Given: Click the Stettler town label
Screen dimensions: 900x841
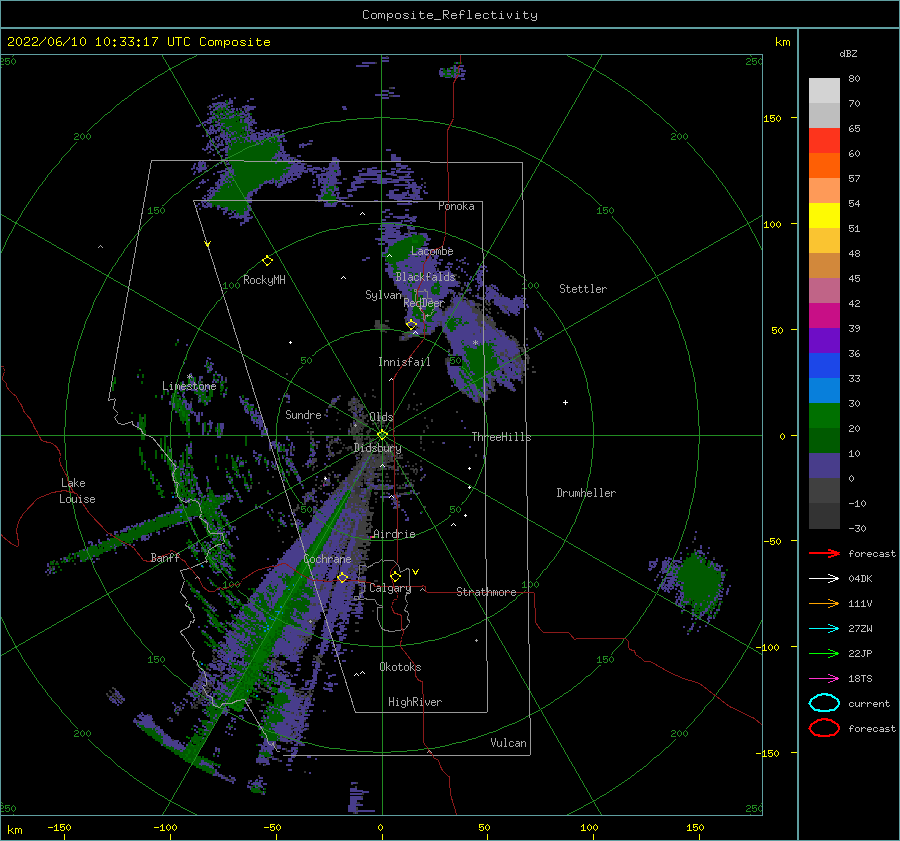Looking at the screenshot, I should pos(583,289).
